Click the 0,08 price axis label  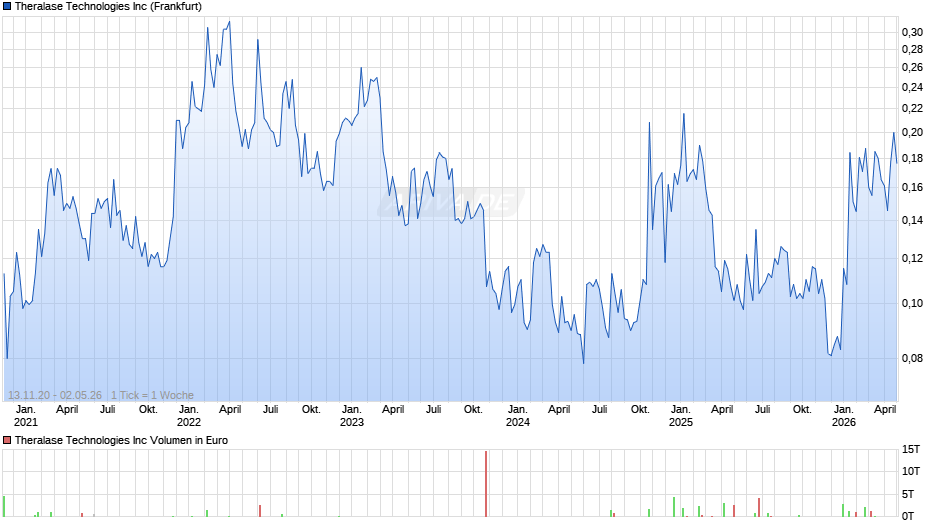pyautogui.click(x=912, y=359)
